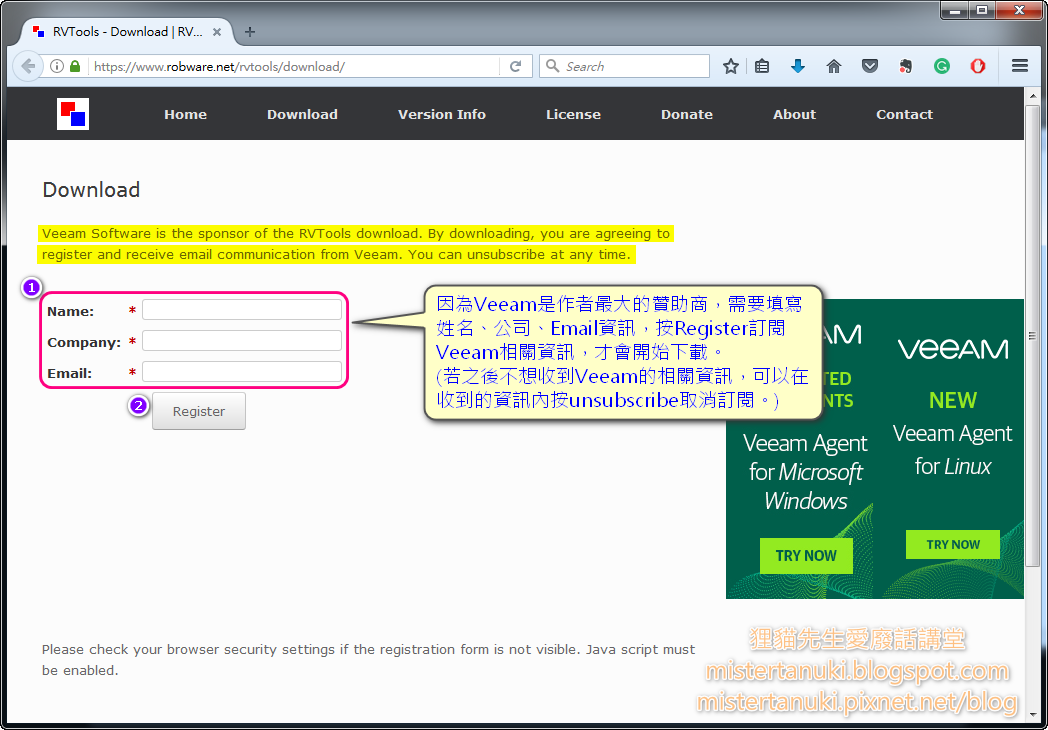
Task: Close the RVTools Download tab
Action: pyautogui.click(x=217, y=31)
